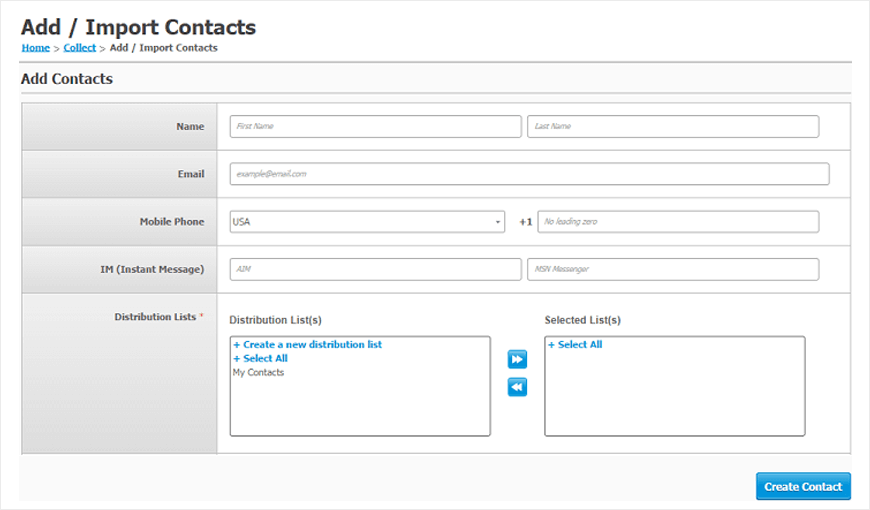The width and height of the screenshot is (870, 510).
Task: Click the Create Contact button
Action: click(x=803, y=486)
